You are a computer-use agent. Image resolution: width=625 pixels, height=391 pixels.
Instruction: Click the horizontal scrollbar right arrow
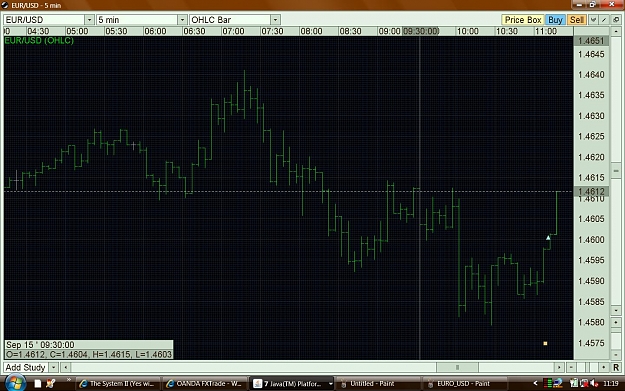pos(559,367)
